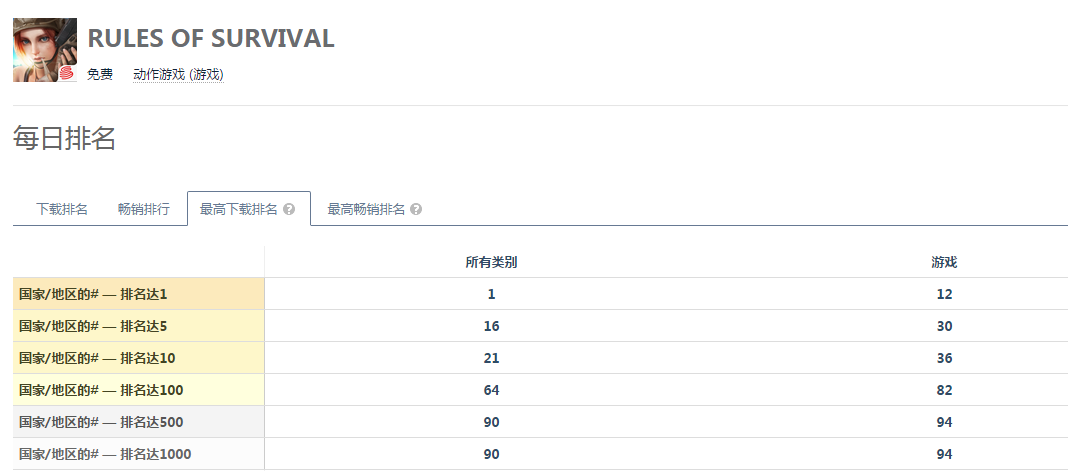Click value 64 in 所有类别 column
This screenshot has width=1068, height=471.
[x=491, y=390]
